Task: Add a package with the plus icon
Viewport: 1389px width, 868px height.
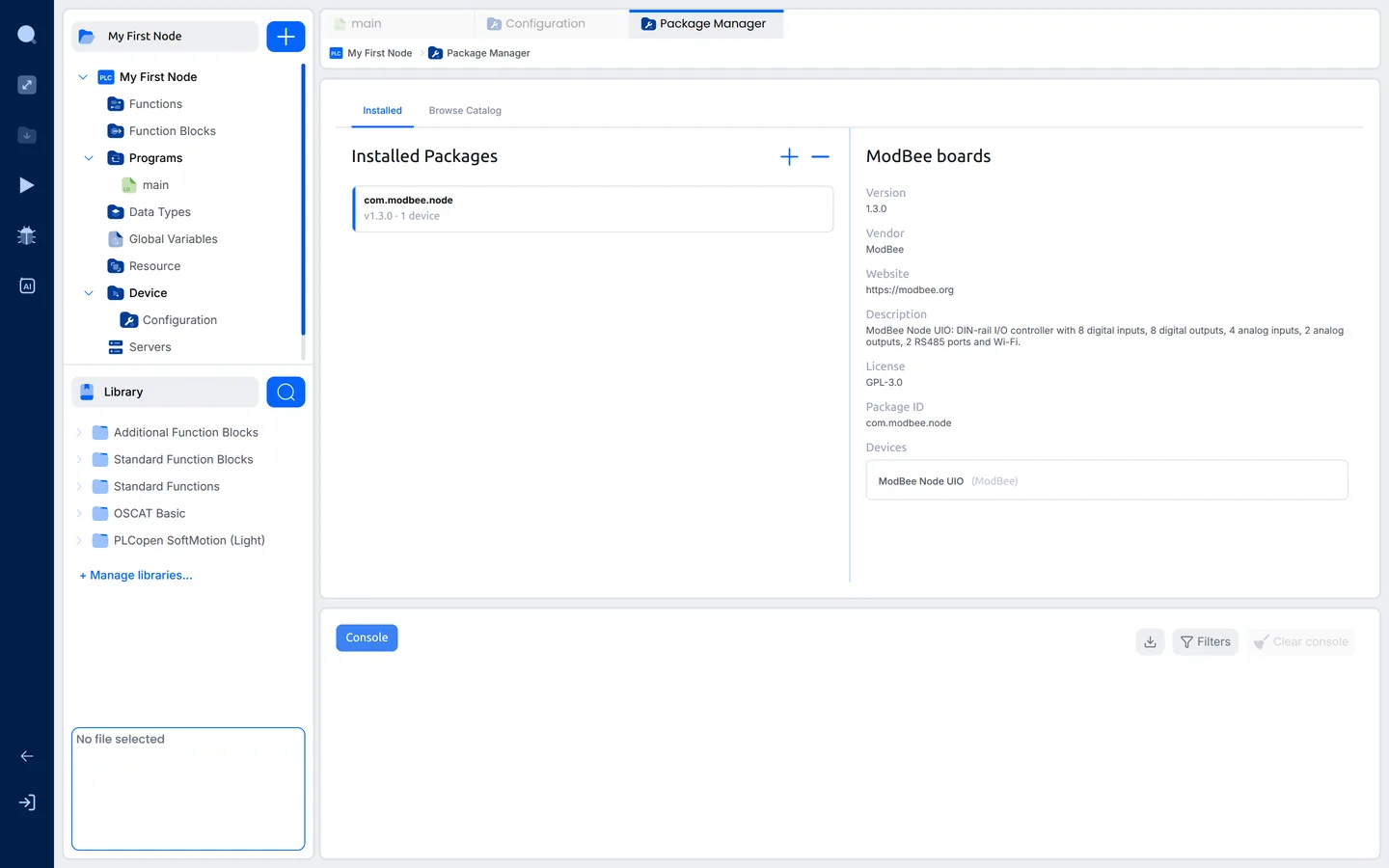Action: point(789,157)
